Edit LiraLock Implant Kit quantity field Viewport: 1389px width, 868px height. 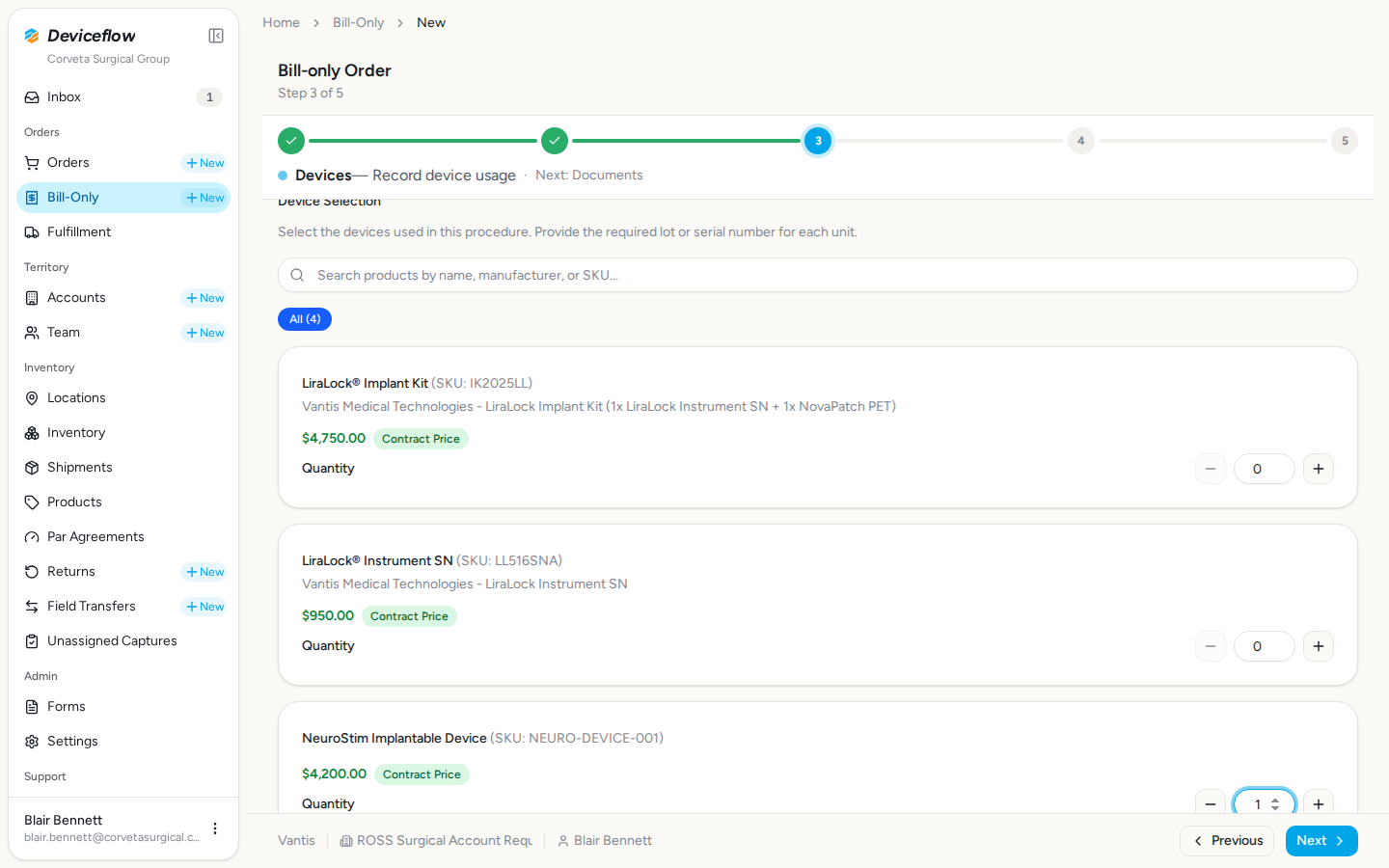pos(1265,469)
